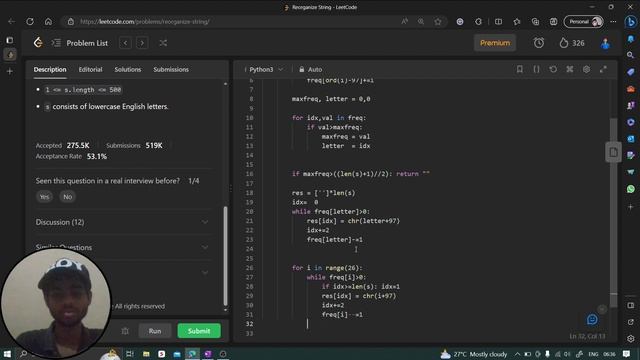Open the editor settings gear

point(587,69)
